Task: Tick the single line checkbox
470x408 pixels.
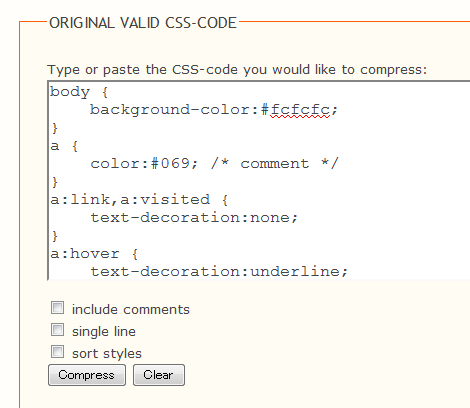Action: (x=57, y=330)
